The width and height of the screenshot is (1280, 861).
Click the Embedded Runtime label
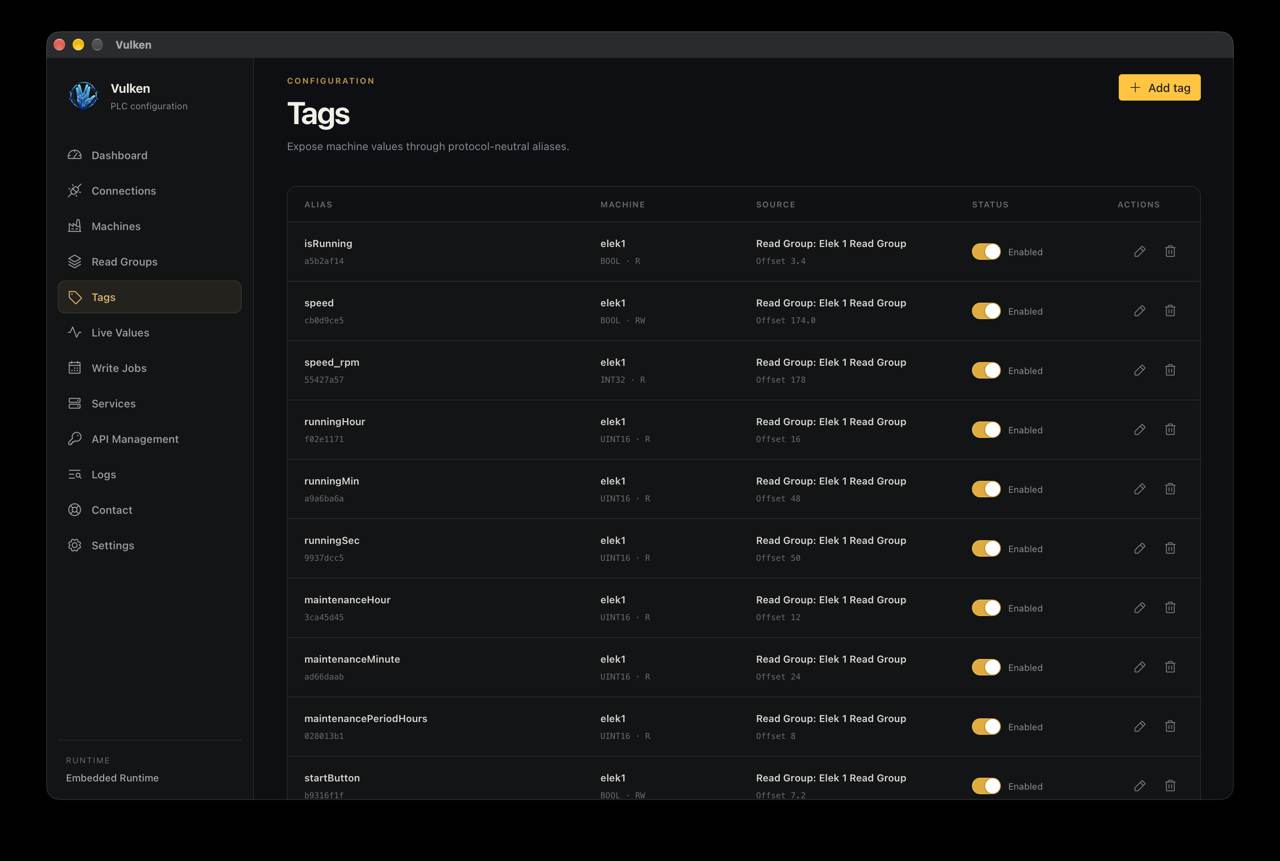click(x=112, y=778)
